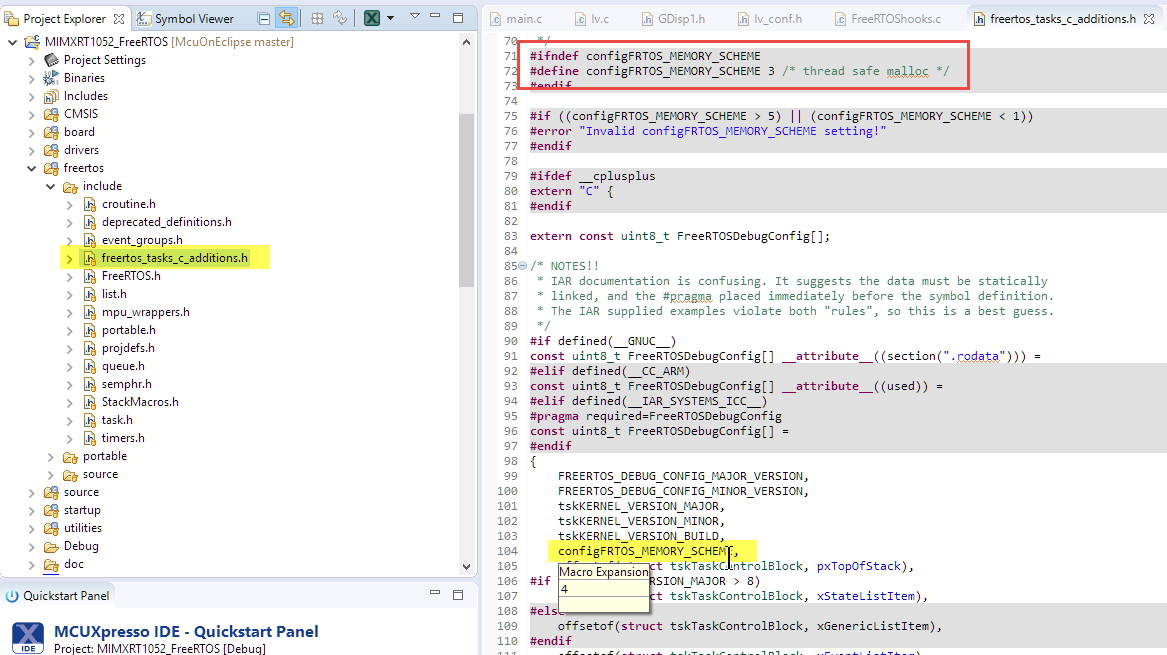1167x655 pixels.
Task: Open the main.c editor tab
Action: pos(524,19)
